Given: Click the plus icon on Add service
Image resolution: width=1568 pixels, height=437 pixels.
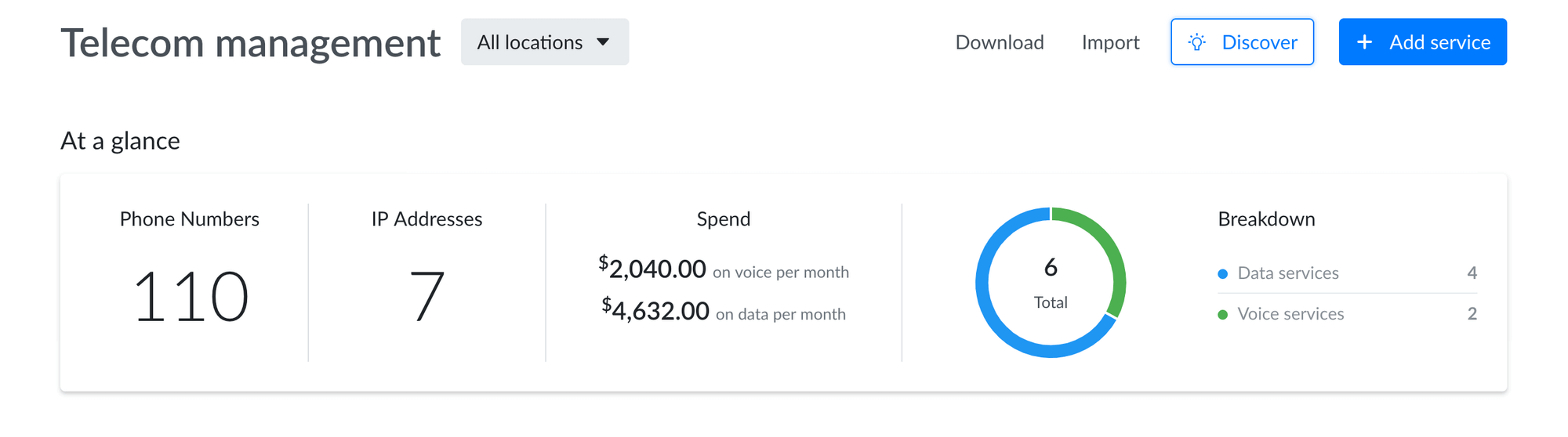Looking at the screenshot, I should pos(1364,42).
